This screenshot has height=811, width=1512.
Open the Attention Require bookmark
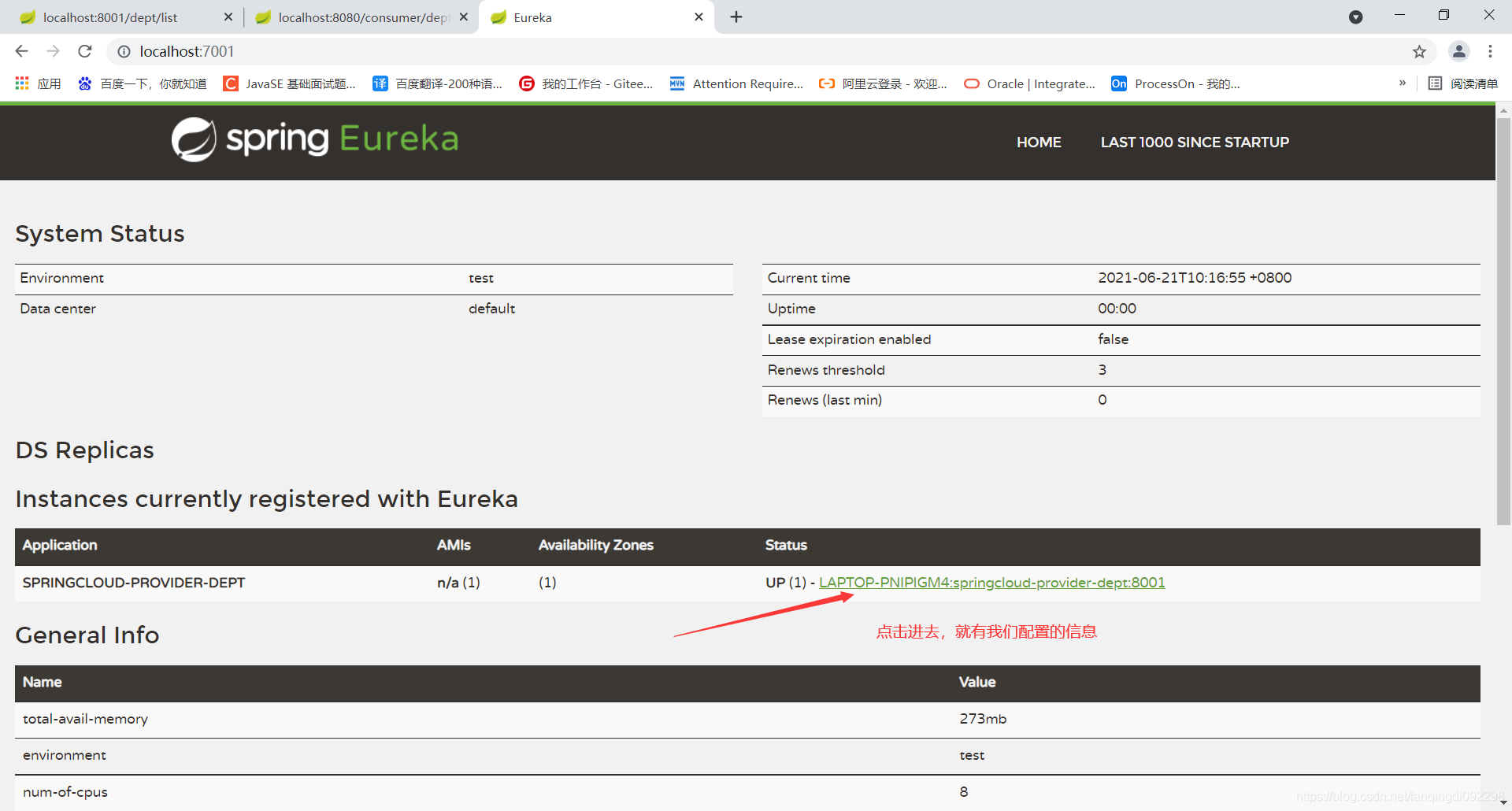(x=736, y=83)
